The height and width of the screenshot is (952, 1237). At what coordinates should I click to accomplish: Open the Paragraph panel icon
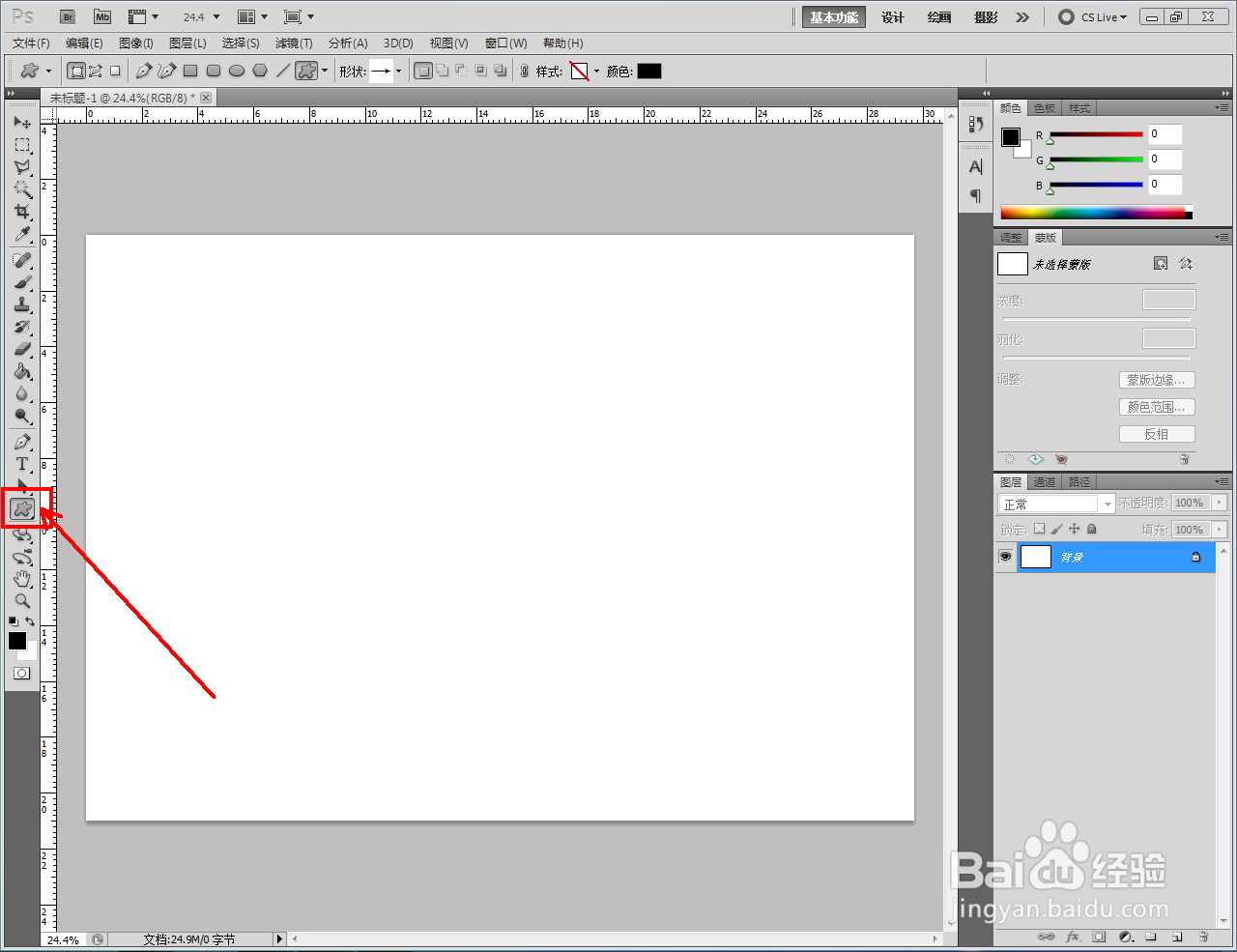[x=976, y=195]
